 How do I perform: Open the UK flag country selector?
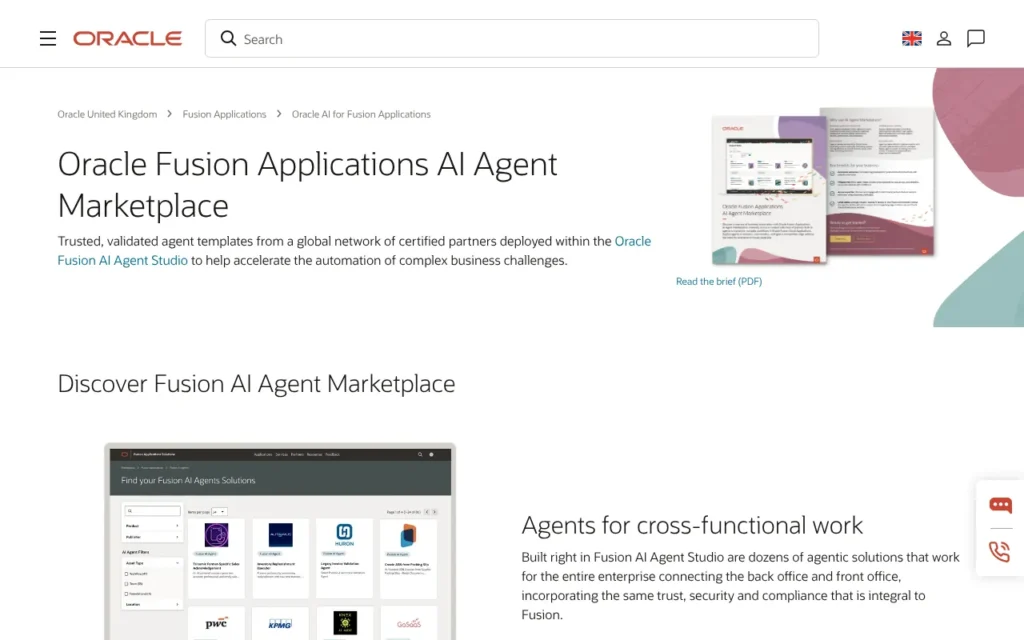click(x=912, y=39)
